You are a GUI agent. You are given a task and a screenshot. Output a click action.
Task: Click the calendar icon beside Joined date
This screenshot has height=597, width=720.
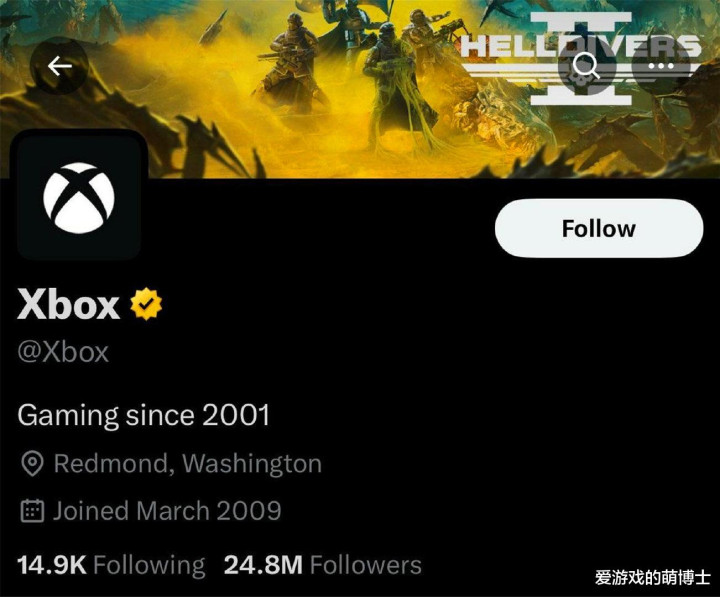pyautogui.click(x=32, y=511)
